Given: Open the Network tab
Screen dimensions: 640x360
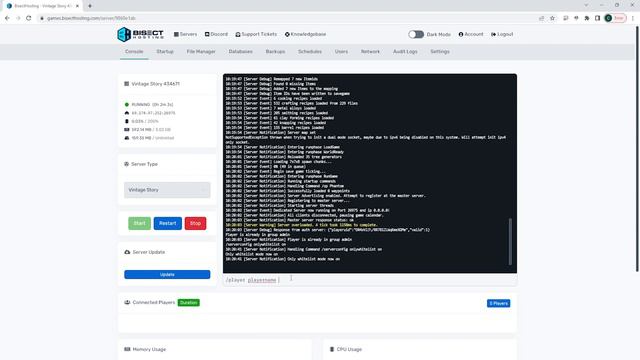Looking at the screenshot, I should (x=370, y=52).
